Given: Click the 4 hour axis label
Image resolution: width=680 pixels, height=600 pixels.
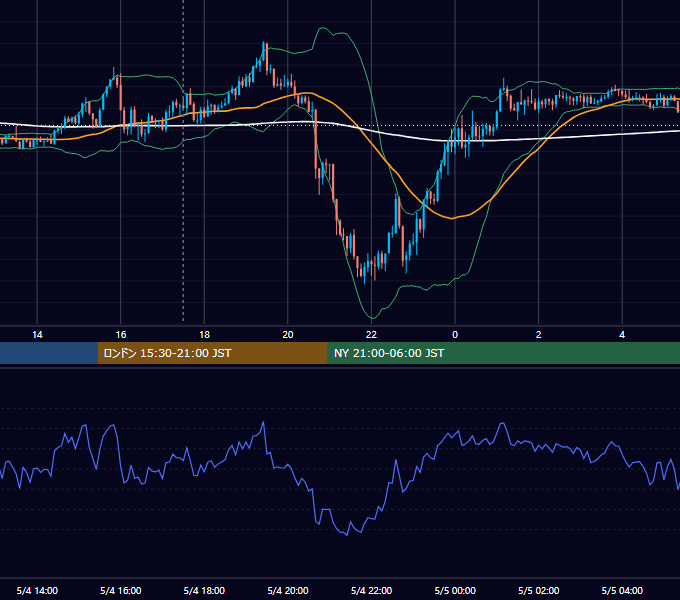Looking at the screenshot, I should click(622, 335).
